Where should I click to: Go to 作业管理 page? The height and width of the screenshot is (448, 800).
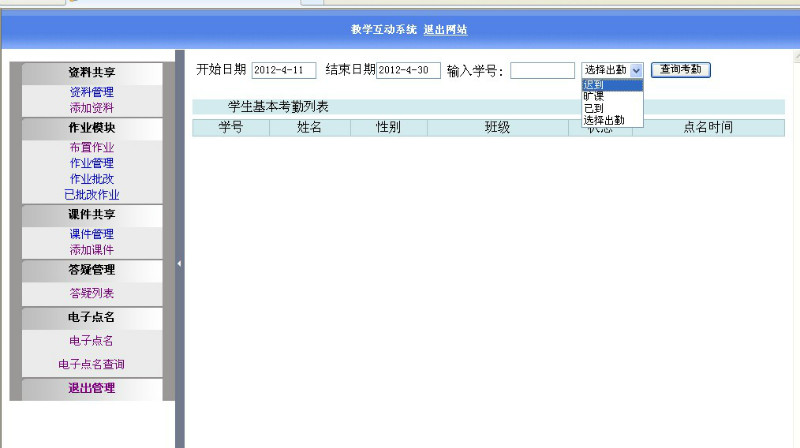92,163
